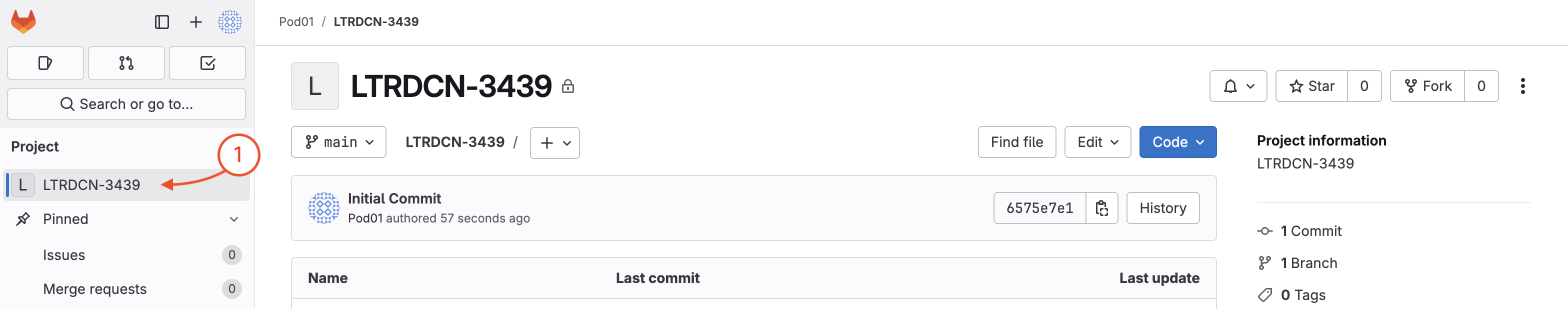Open merge requests shortcut icon

[126, 63]
